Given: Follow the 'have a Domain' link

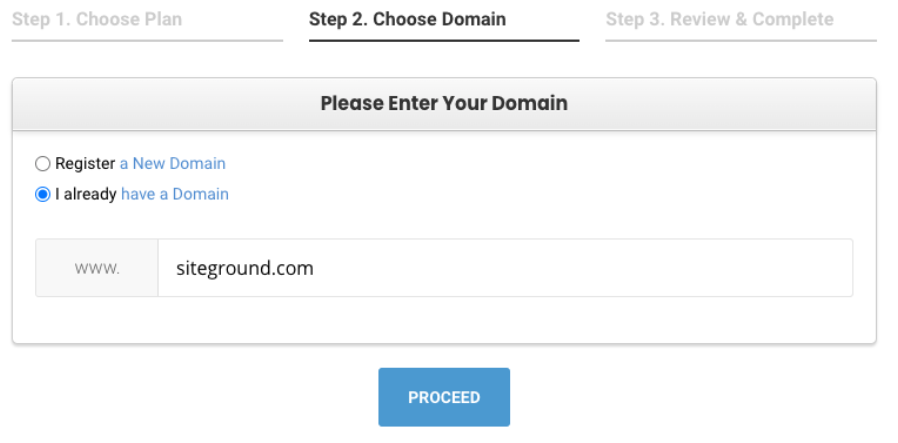Looking at the screenshot, I should click(175, 194).
